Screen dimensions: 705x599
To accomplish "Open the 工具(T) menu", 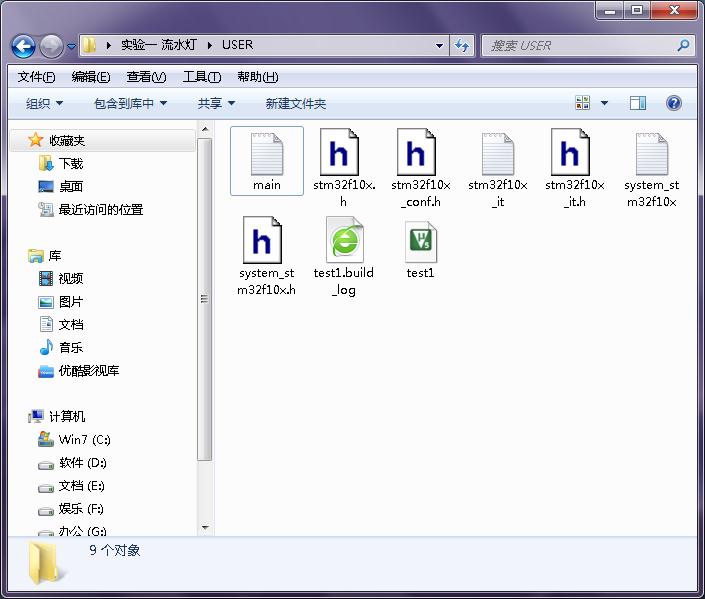I will (x=202, y=77).
